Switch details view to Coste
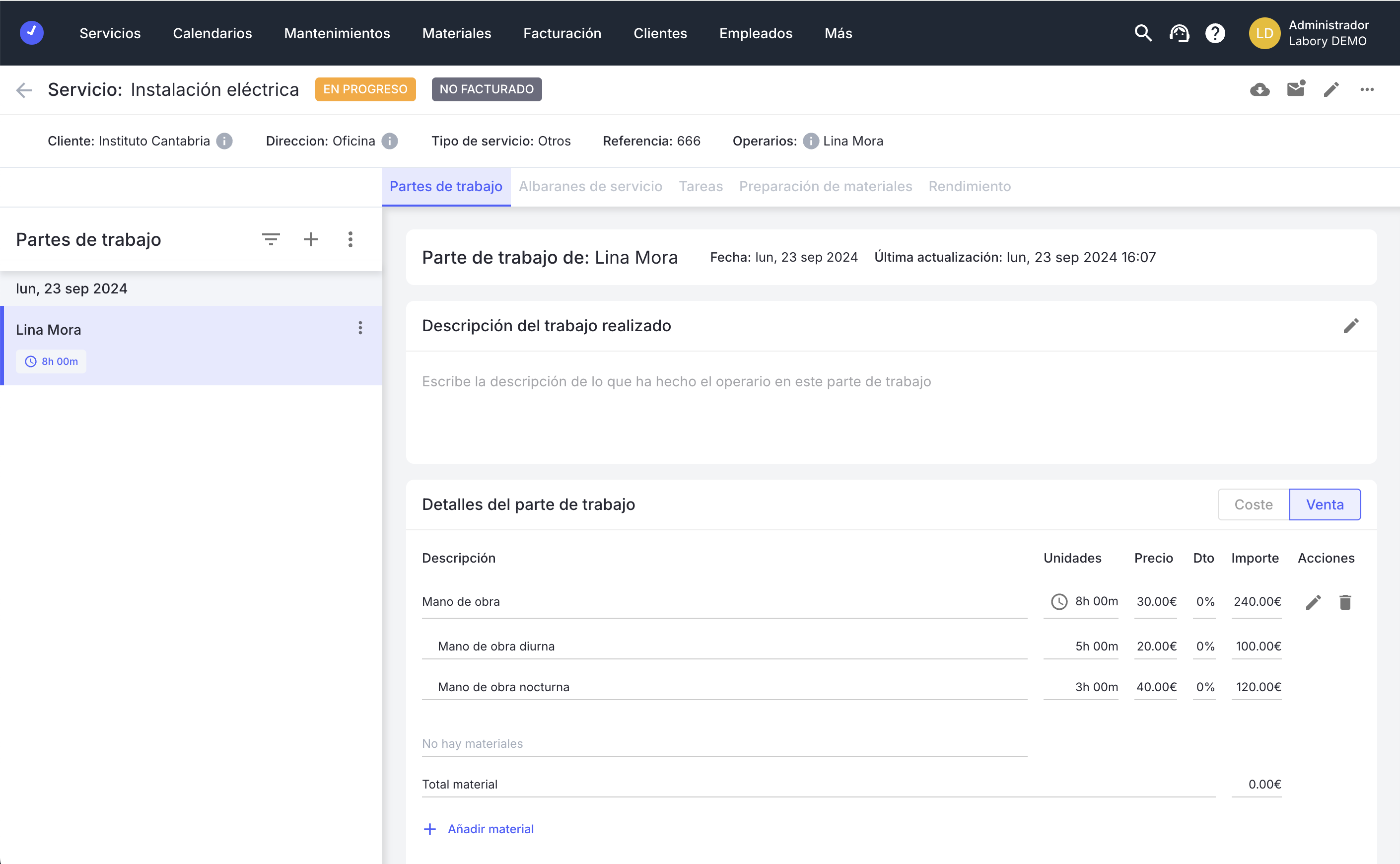The height and width of the screenshot is (864, 1400). (x=1253, y=504)
